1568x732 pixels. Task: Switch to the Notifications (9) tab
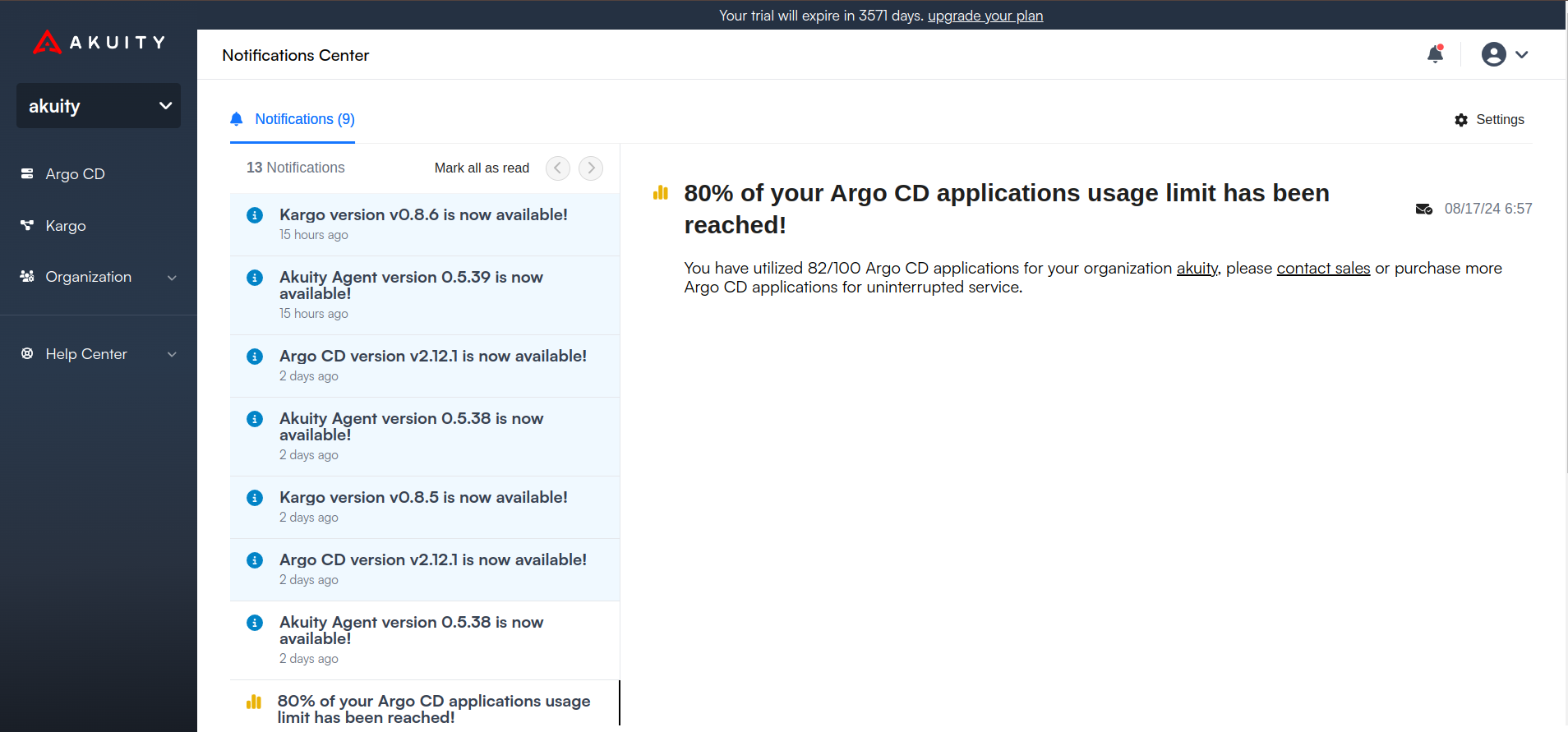pyautogui.click(x=293, y=119)
